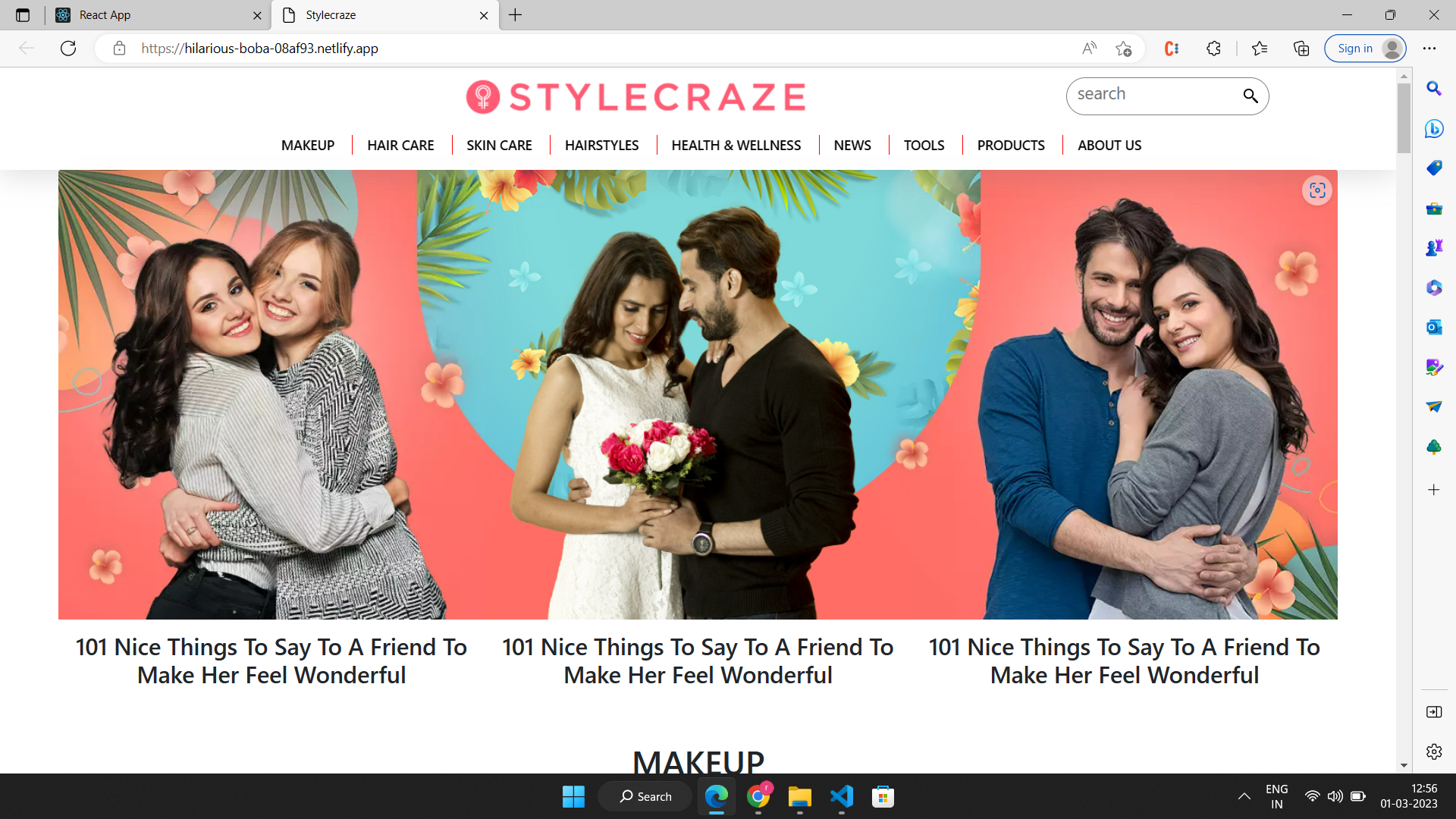Add this page to favorites star icon
Viewport: 1456px width, 819px height.
(1124, 49)
